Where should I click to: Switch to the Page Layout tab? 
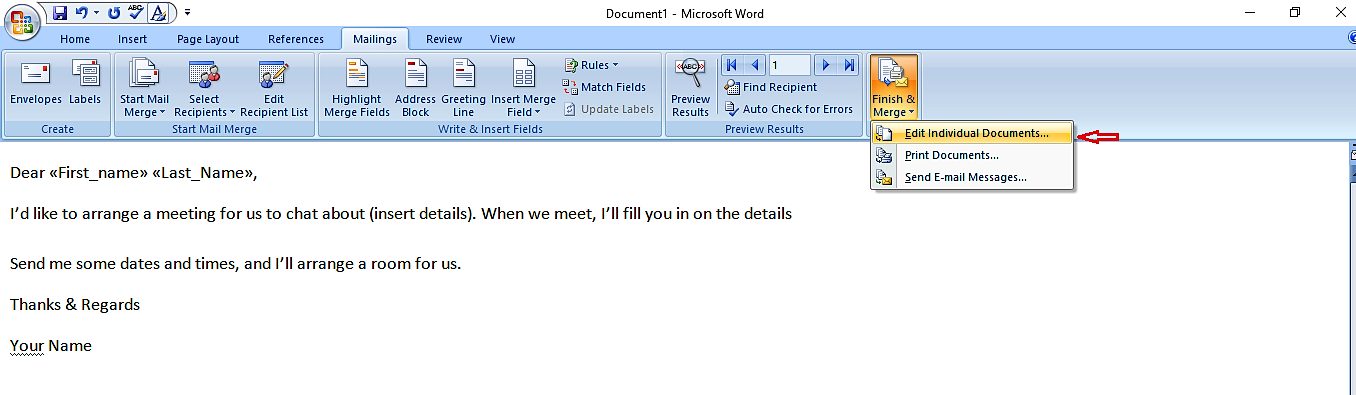(x=208, y=39)
